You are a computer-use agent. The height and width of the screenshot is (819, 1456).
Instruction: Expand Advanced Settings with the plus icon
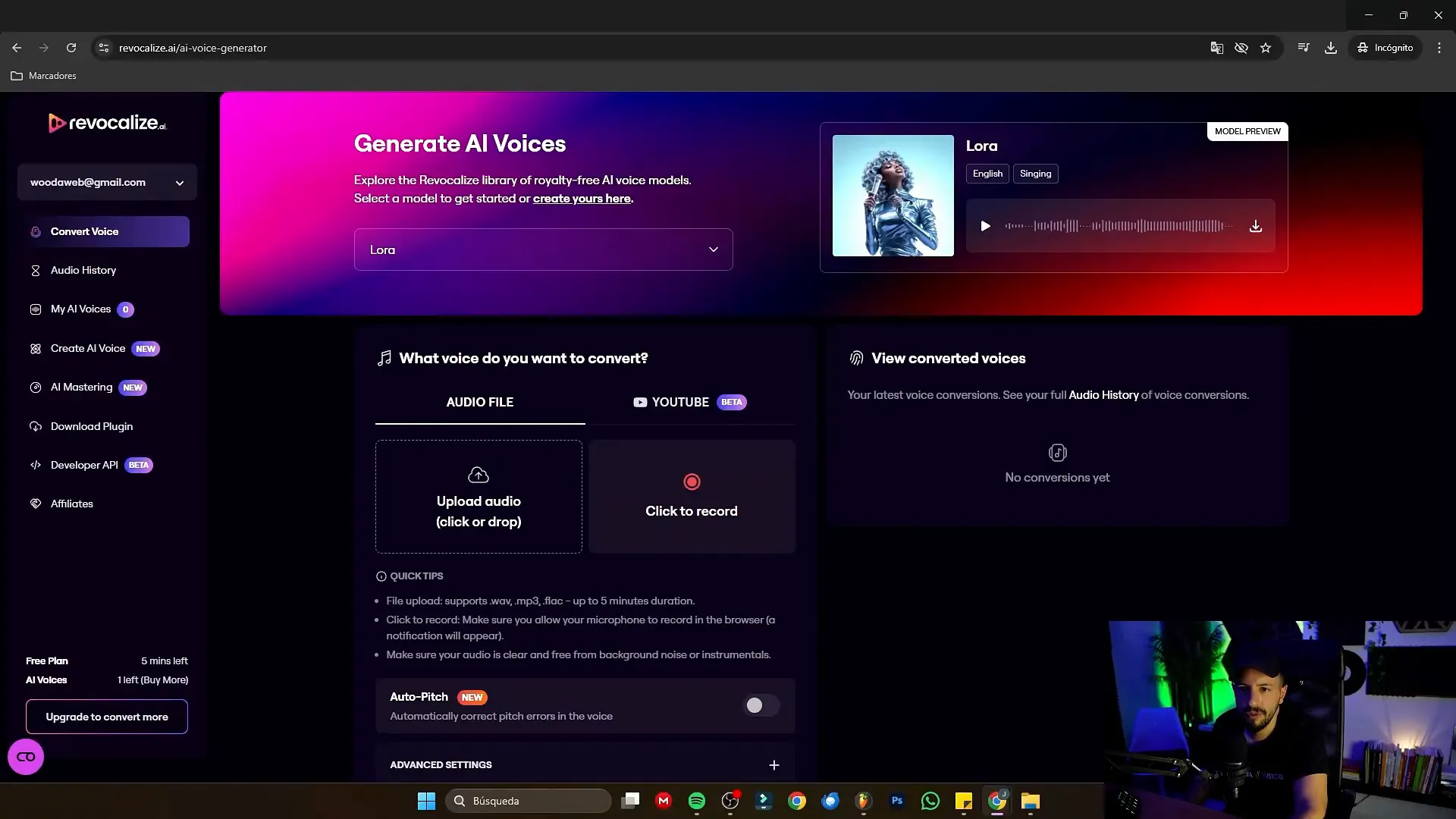[x=774, y=765]
